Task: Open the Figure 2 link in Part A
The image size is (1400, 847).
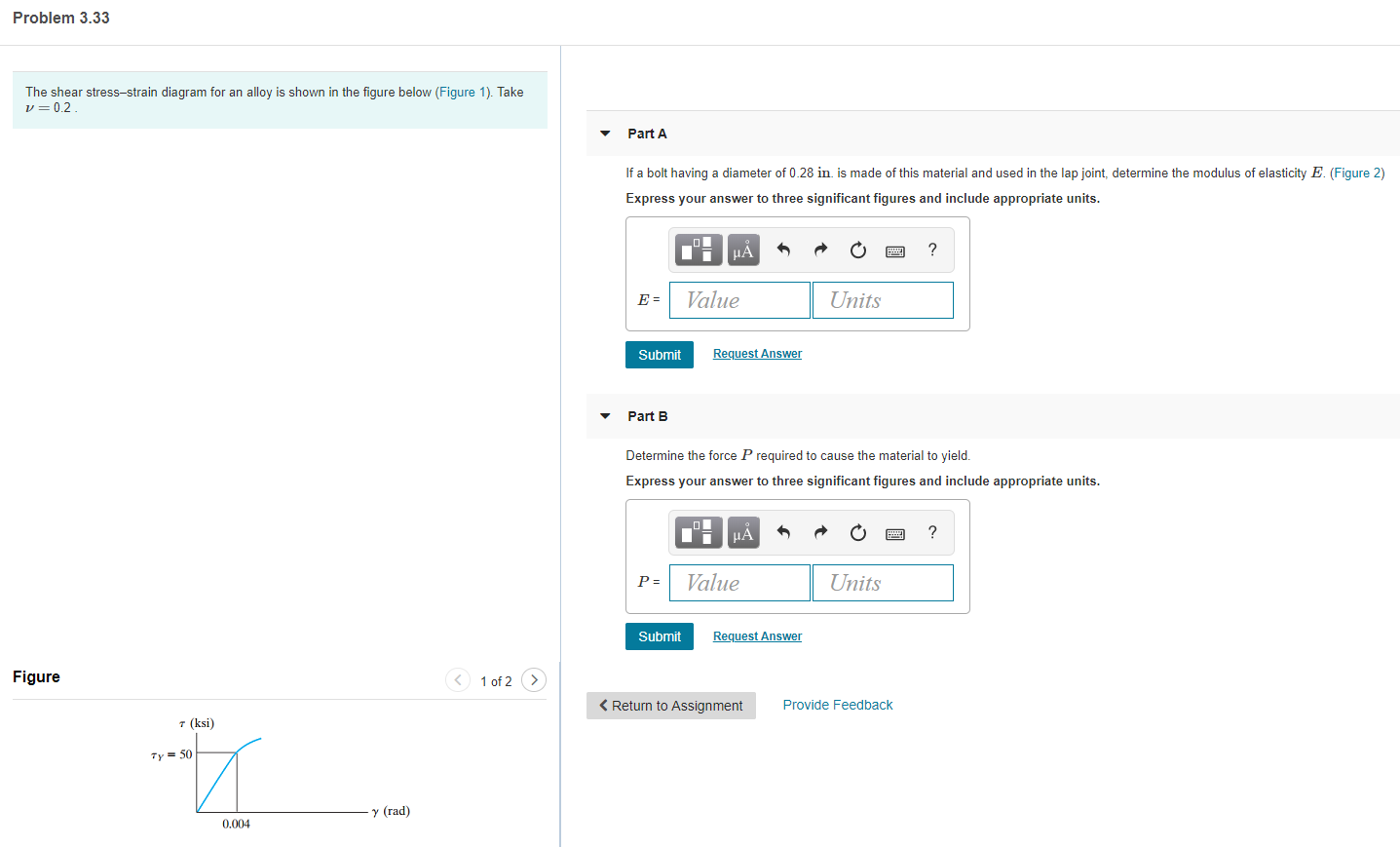Action: click(1357, 173)
